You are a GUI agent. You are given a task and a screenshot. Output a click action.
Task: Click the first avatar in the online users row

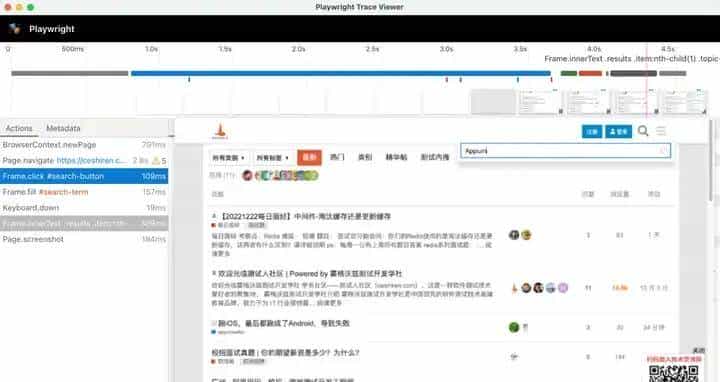248,175
